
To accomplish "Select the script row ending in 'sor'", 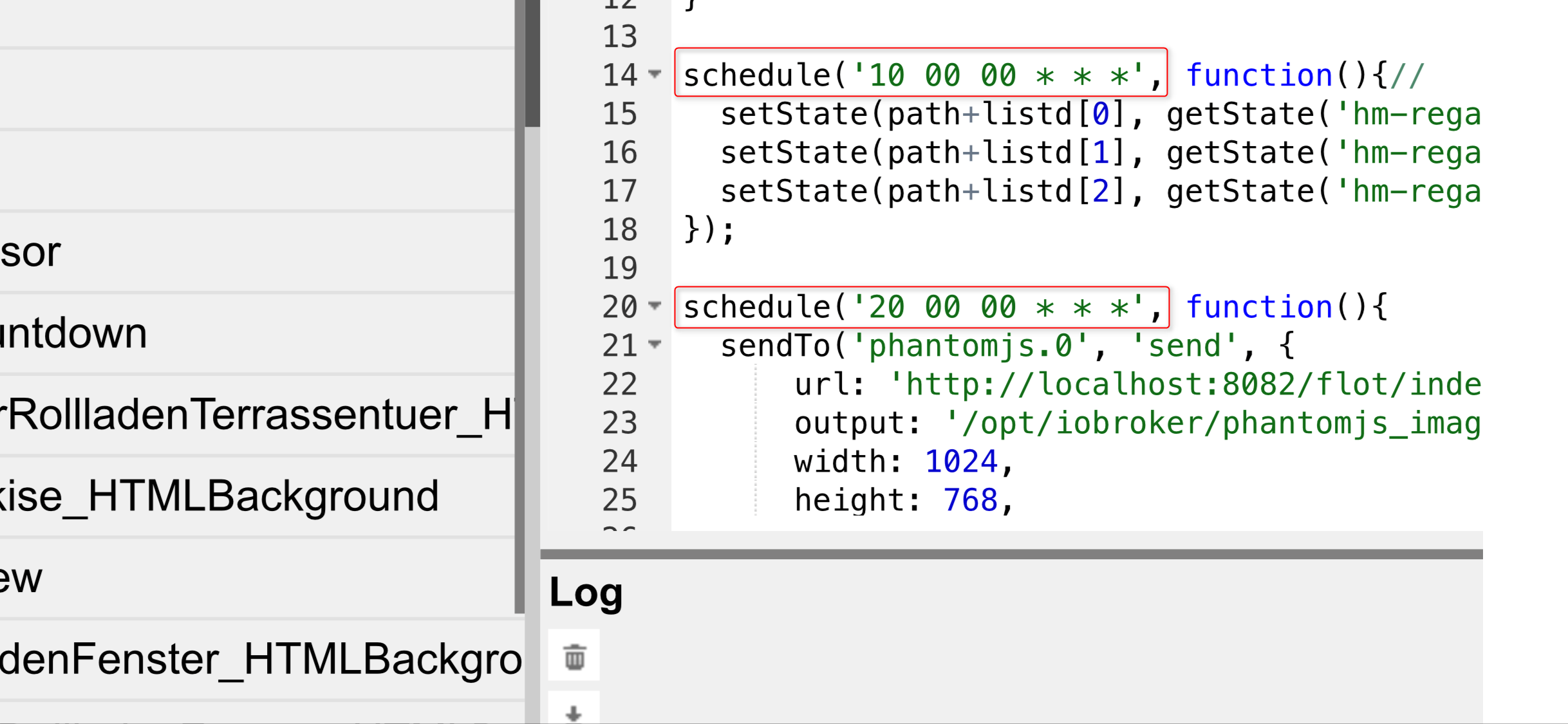I will pos(257,252).
